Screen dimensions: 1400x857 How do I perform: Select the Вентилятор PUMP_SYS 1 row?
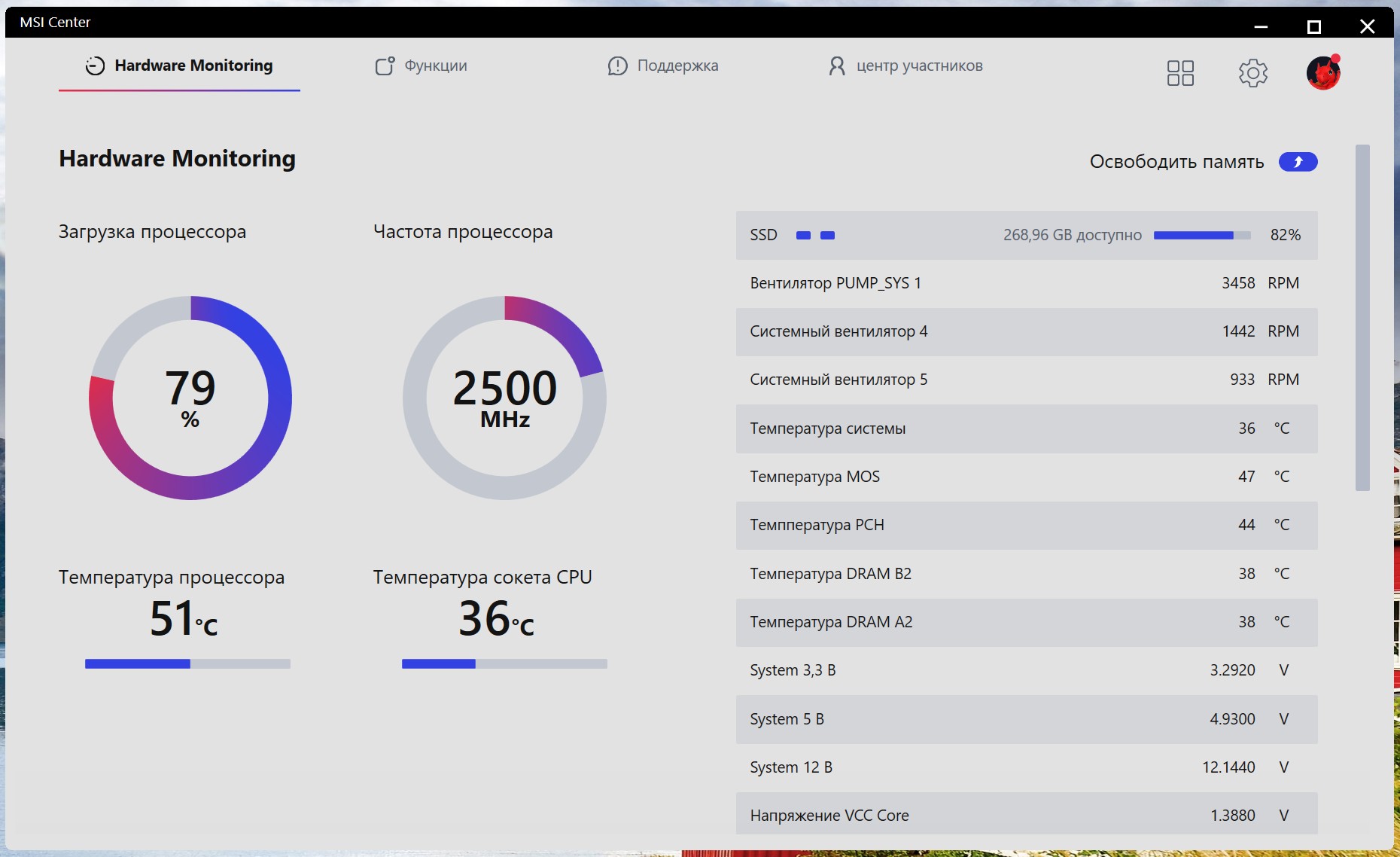point(1027,283)
